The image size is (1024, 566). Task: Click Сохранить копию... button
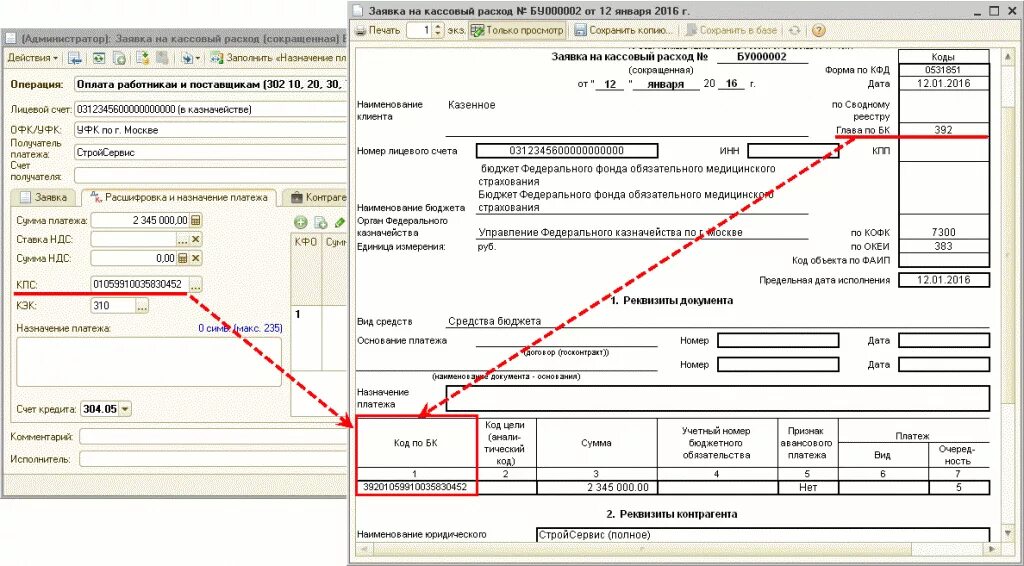coord(624,30)
